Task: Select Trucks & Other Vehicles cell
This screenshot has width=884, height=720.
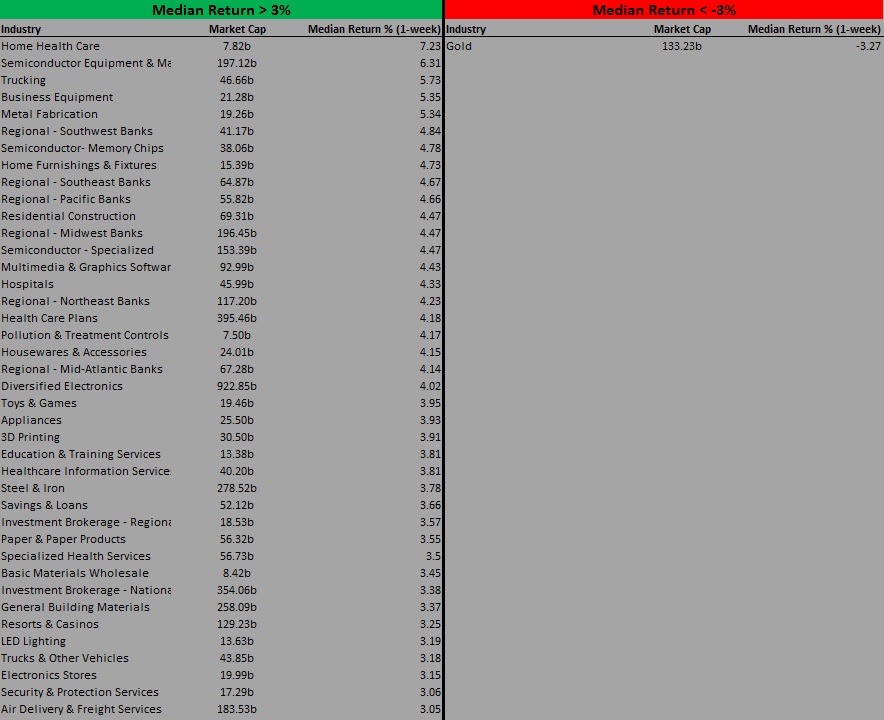Action: (65, 658)
